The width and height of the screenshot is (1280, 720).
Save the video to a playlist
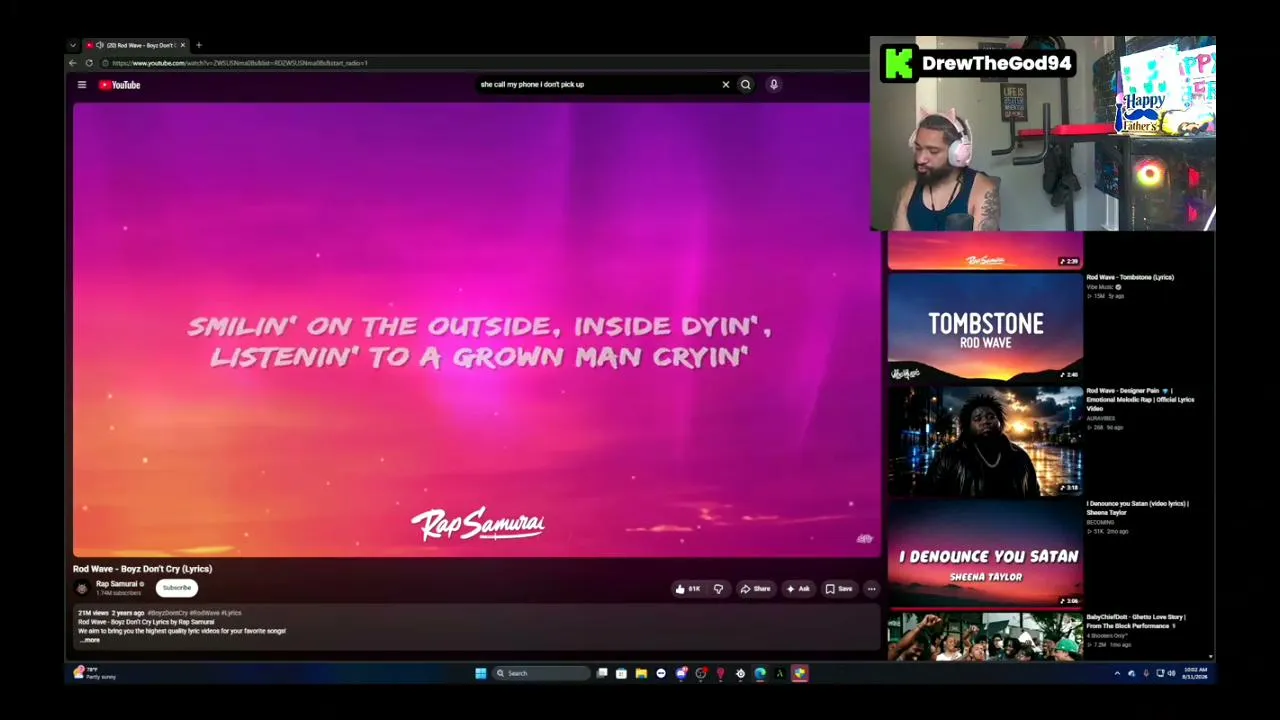pyautogui.click(x=839, y=589)
